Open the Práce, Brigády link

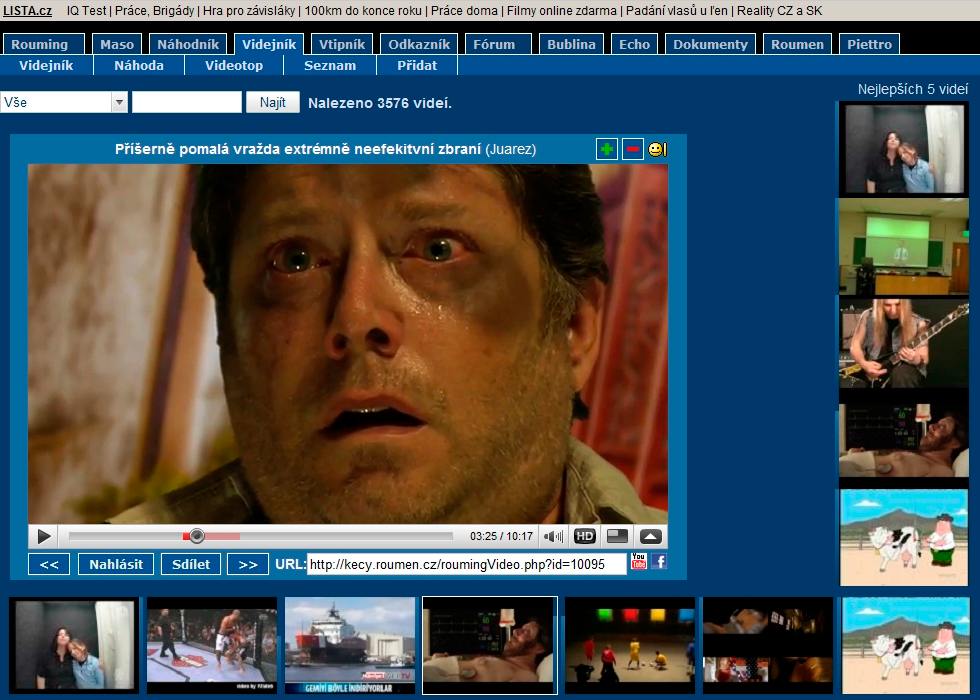pos(154,11)
